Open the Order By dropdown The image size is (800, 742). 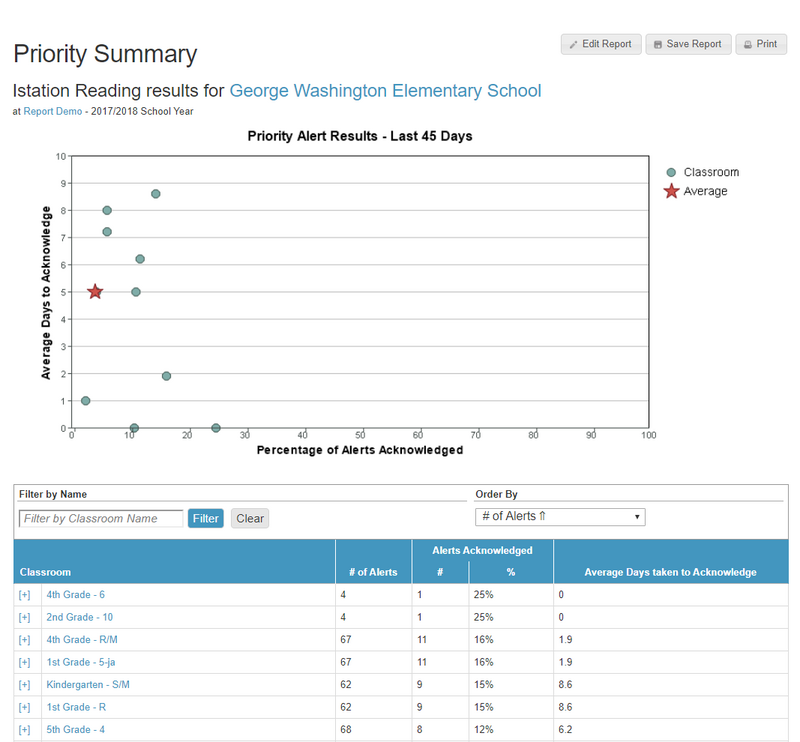click(560, 517)
